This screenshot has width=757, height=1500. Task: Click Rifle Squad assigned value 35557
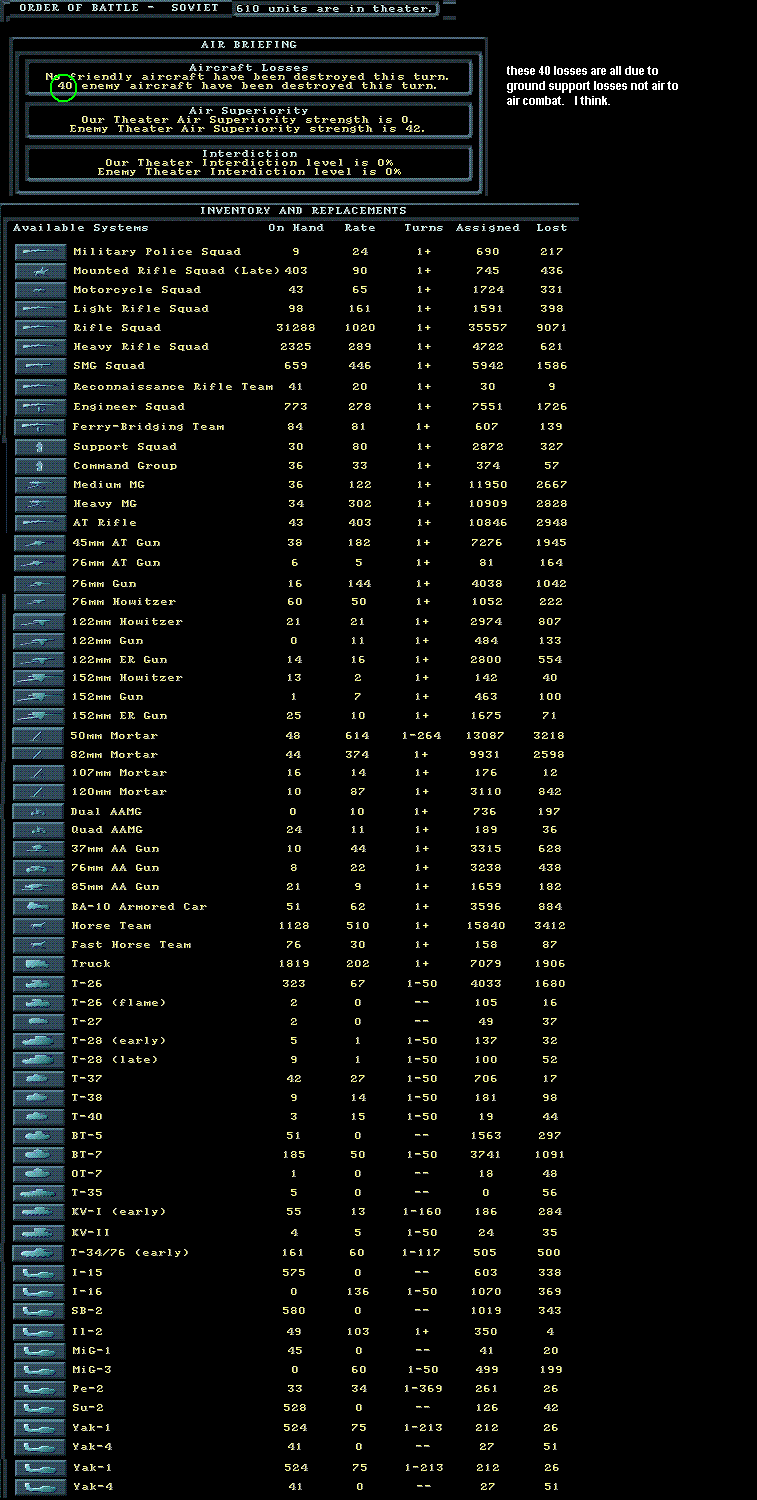[x=487, y=328]
